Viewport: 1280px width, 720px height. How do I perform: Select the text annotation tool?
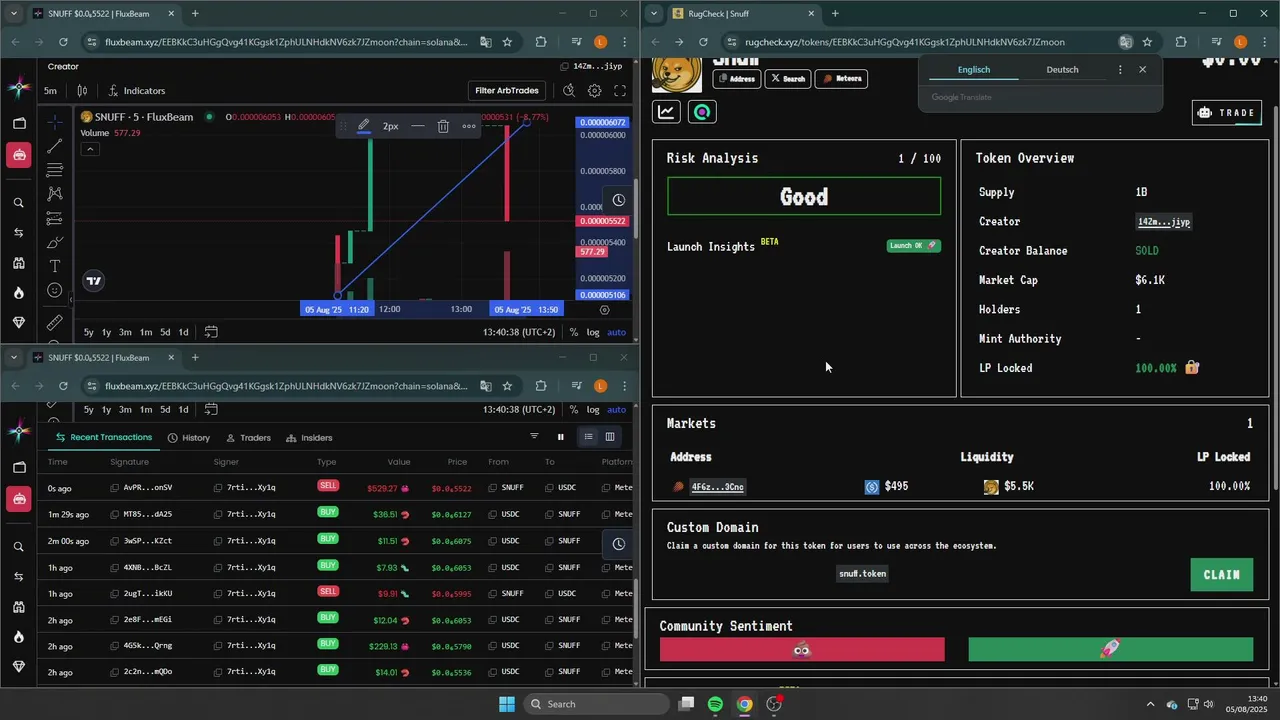55,266
